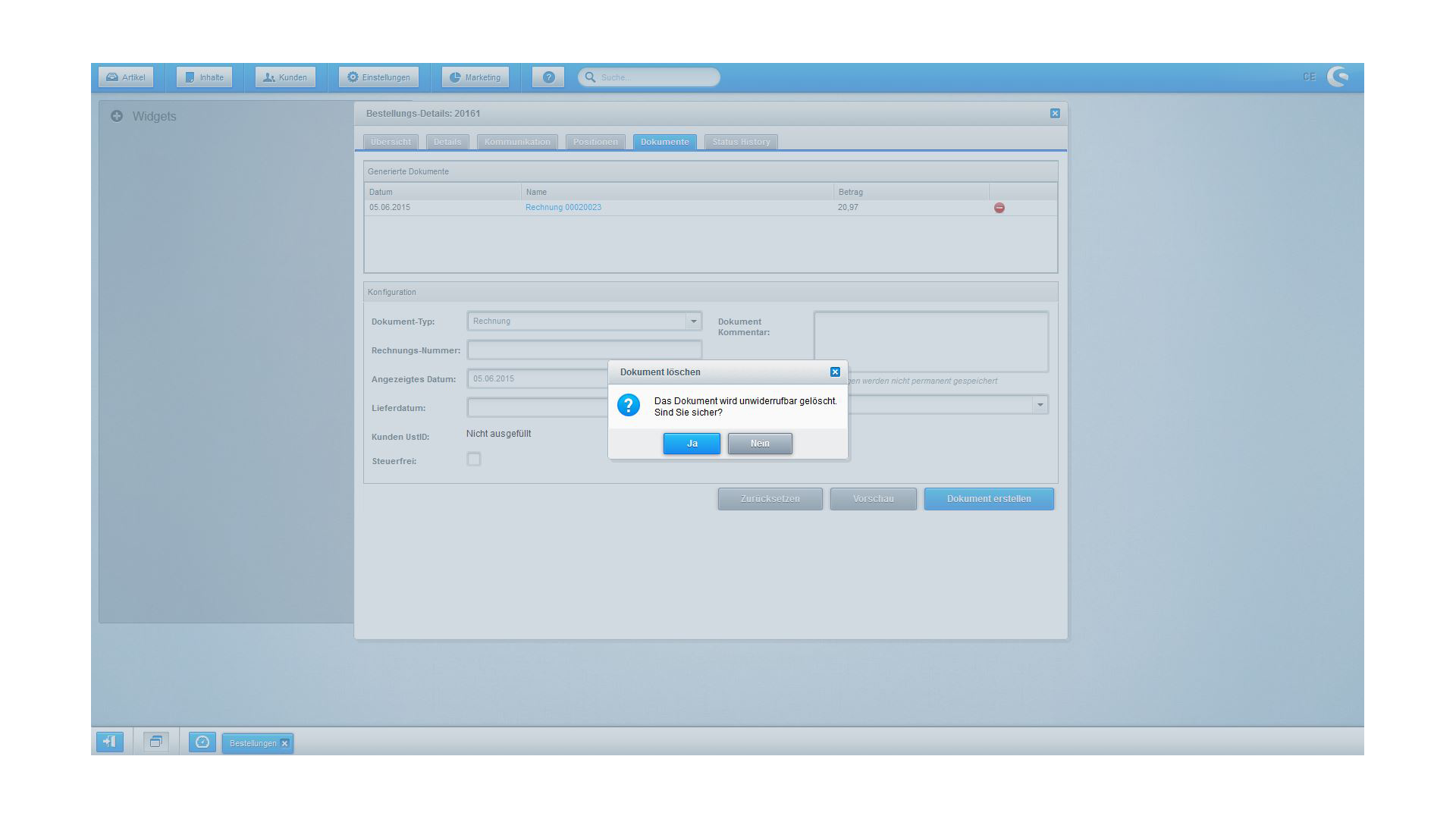Click the Dokument Kommentar text area
This screenshot has width=1456, height=819.
pyautogui.click(x=931, y=341)
